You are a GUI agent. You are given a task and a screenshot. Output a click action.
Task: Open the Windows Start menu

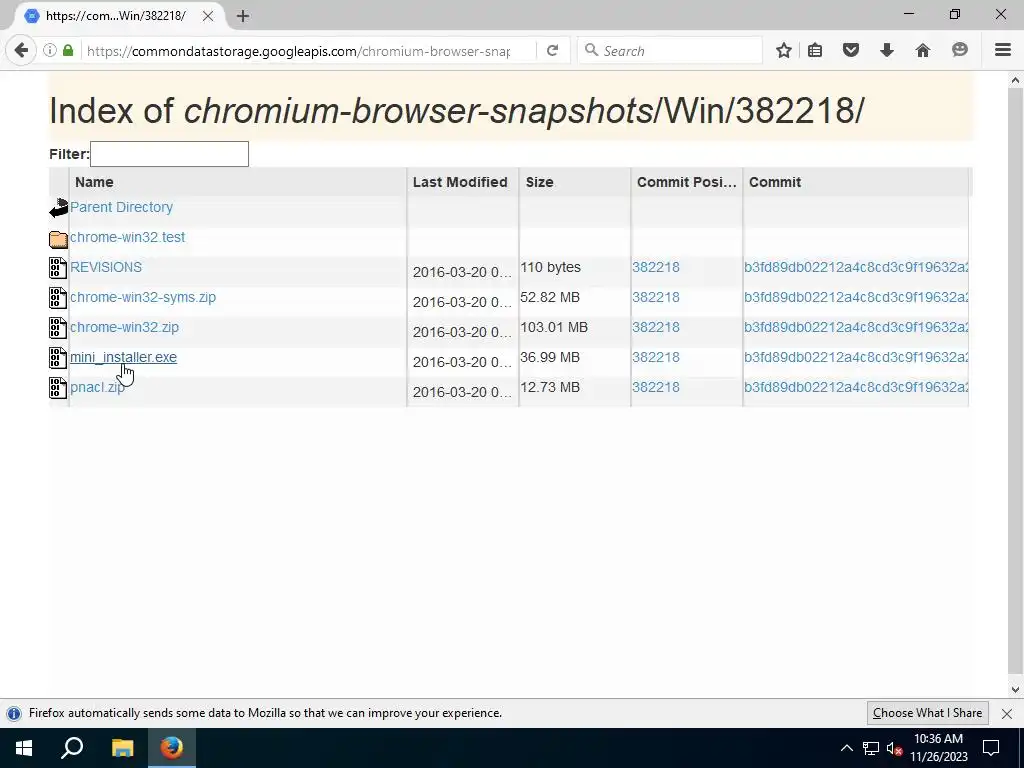24,748
